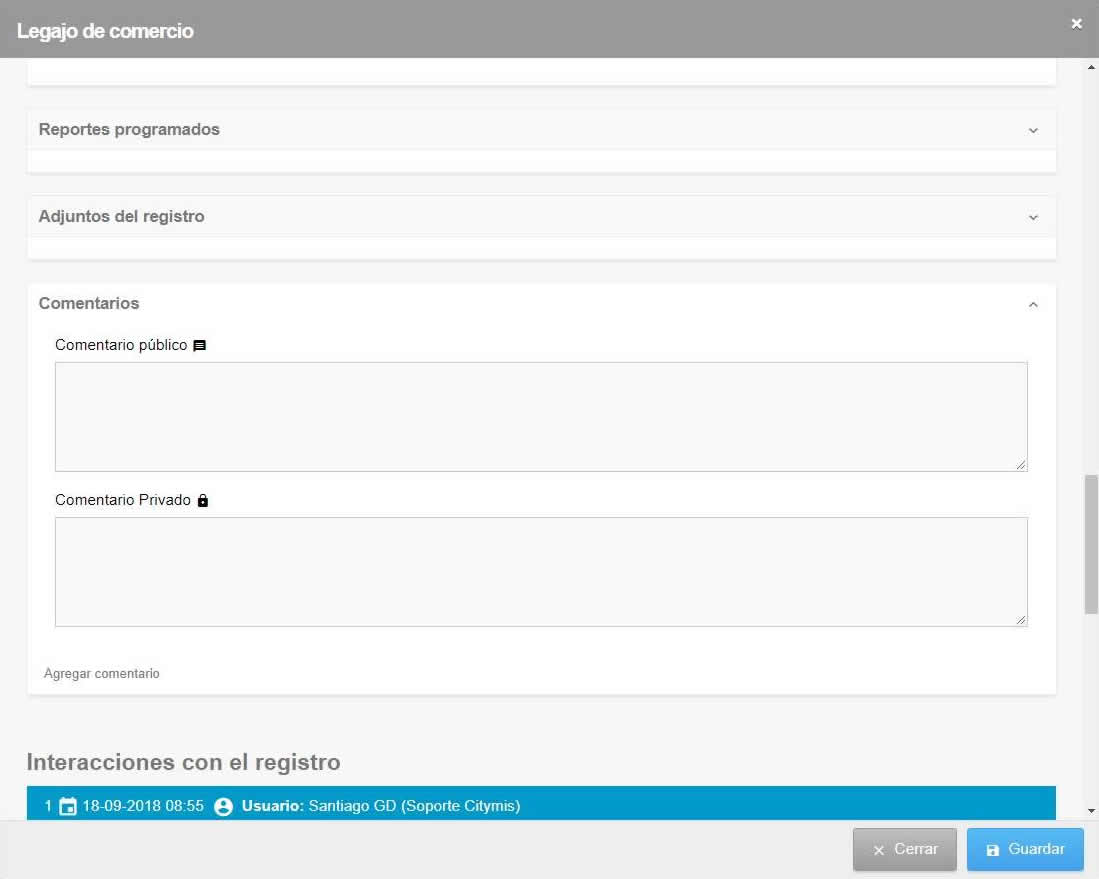Expand the Reportes programados section
The image size is (1099, 879).
[x=1033, y=130]
